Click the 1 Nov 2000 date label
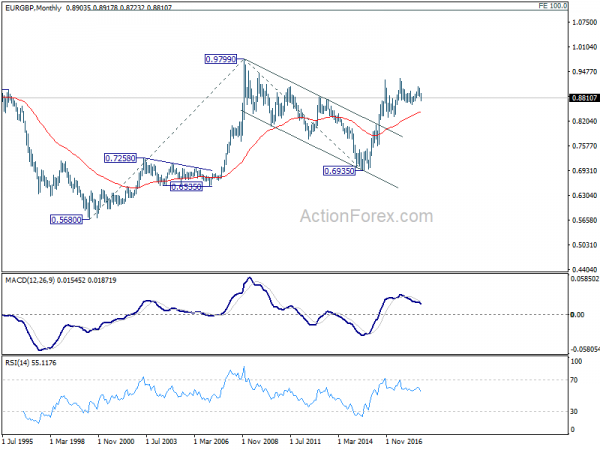 coord(116,441)
